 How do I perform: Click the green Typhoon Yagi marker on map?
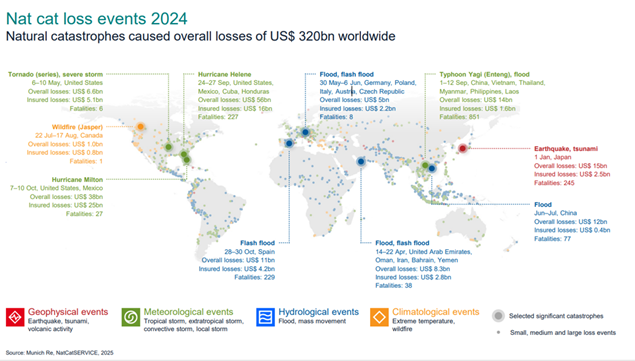tap(425, 165)
